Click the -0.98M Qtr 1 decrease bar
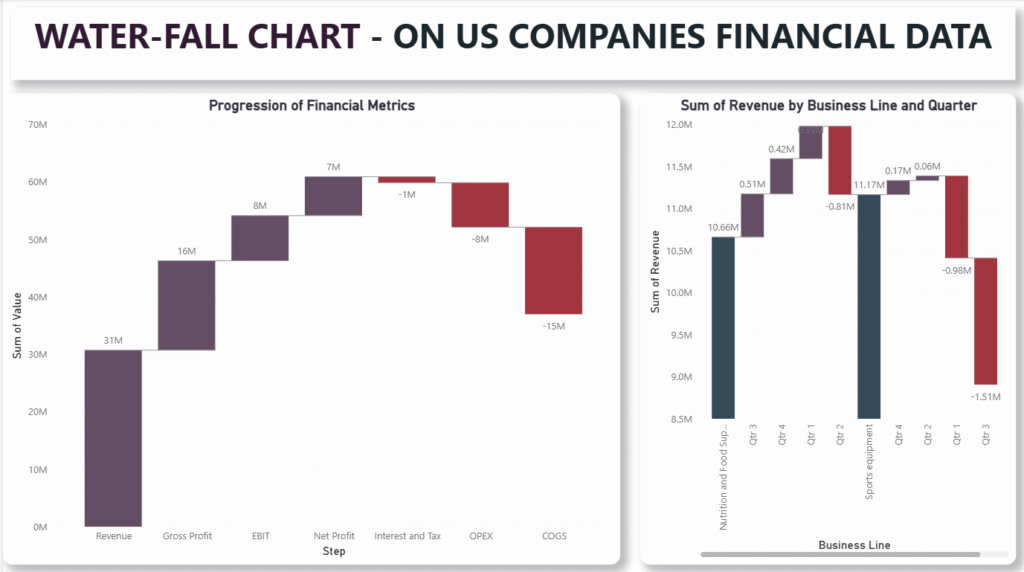The width and height of the screenshot is (1024, 572). (x=957, y=217)
